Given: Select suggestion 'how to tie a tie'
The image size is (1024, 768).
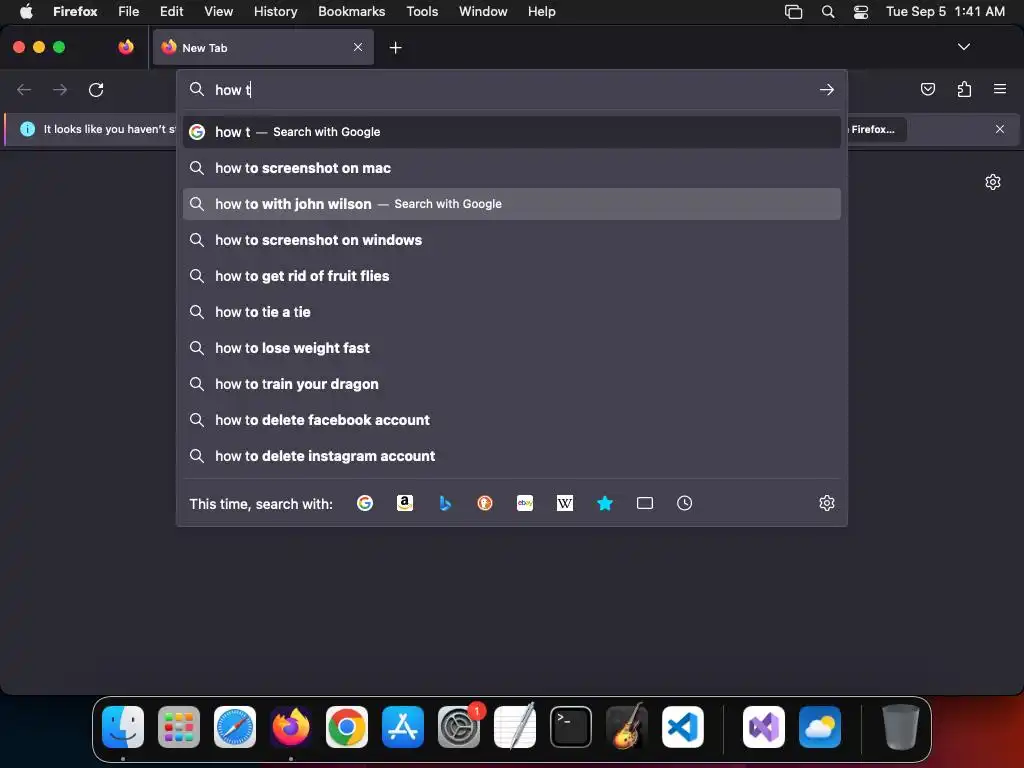Looking at the screenshot, I should tap(511, 312).
